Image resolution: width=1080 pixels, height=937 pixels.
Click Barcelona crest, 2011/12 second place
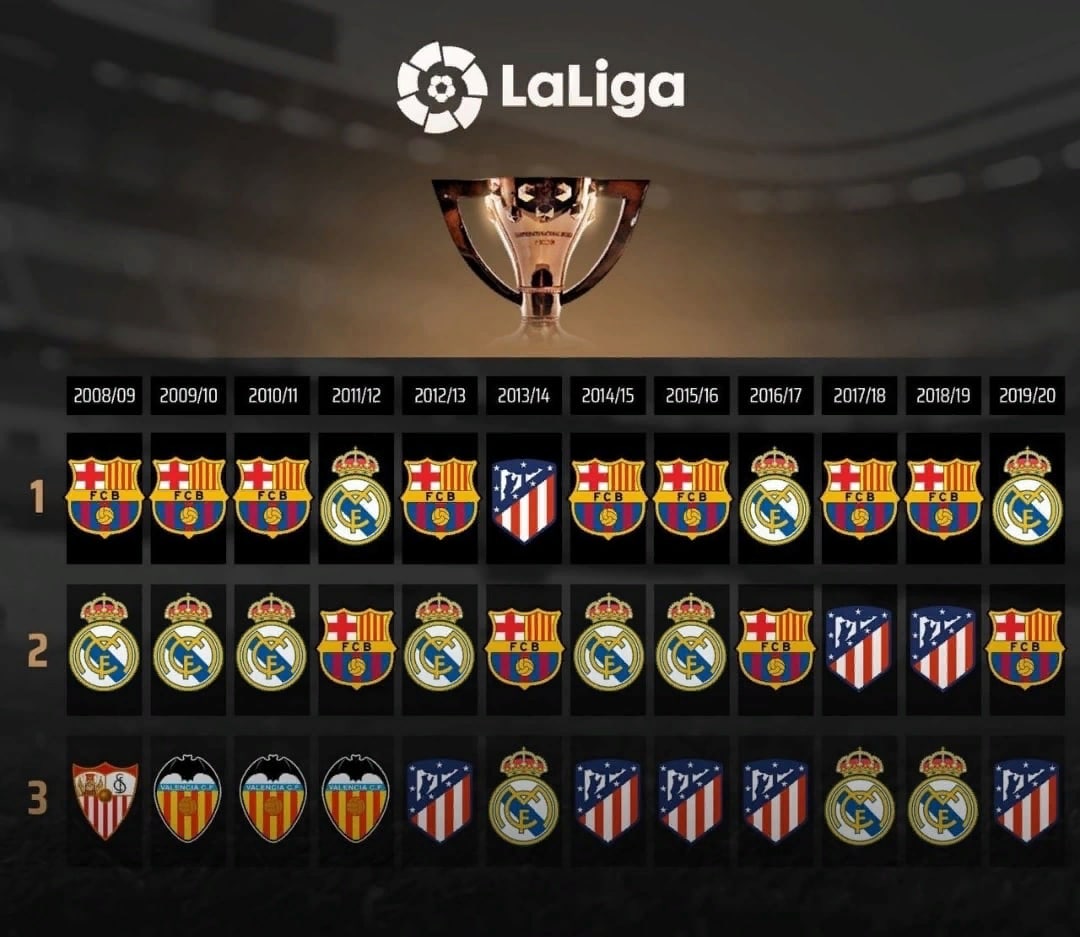tap(355, 648)
